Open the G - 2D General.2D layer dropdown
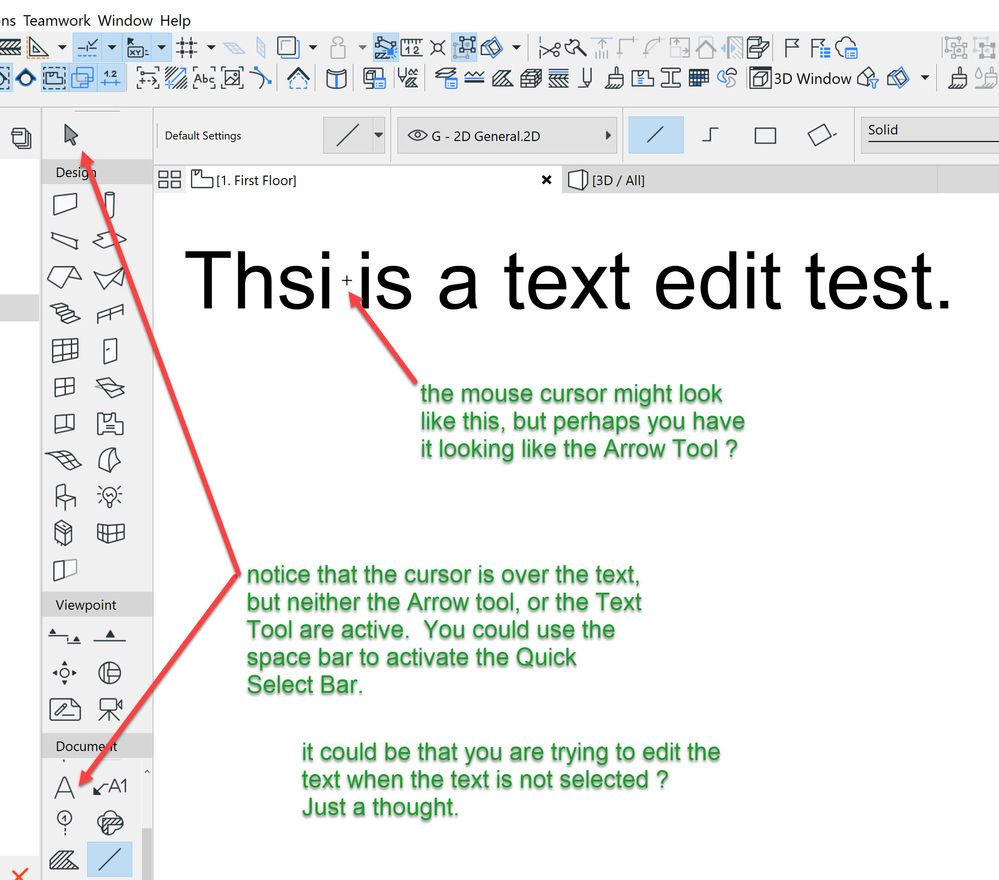999x880 pixels. pyautogui.click(x=507, y=135)
